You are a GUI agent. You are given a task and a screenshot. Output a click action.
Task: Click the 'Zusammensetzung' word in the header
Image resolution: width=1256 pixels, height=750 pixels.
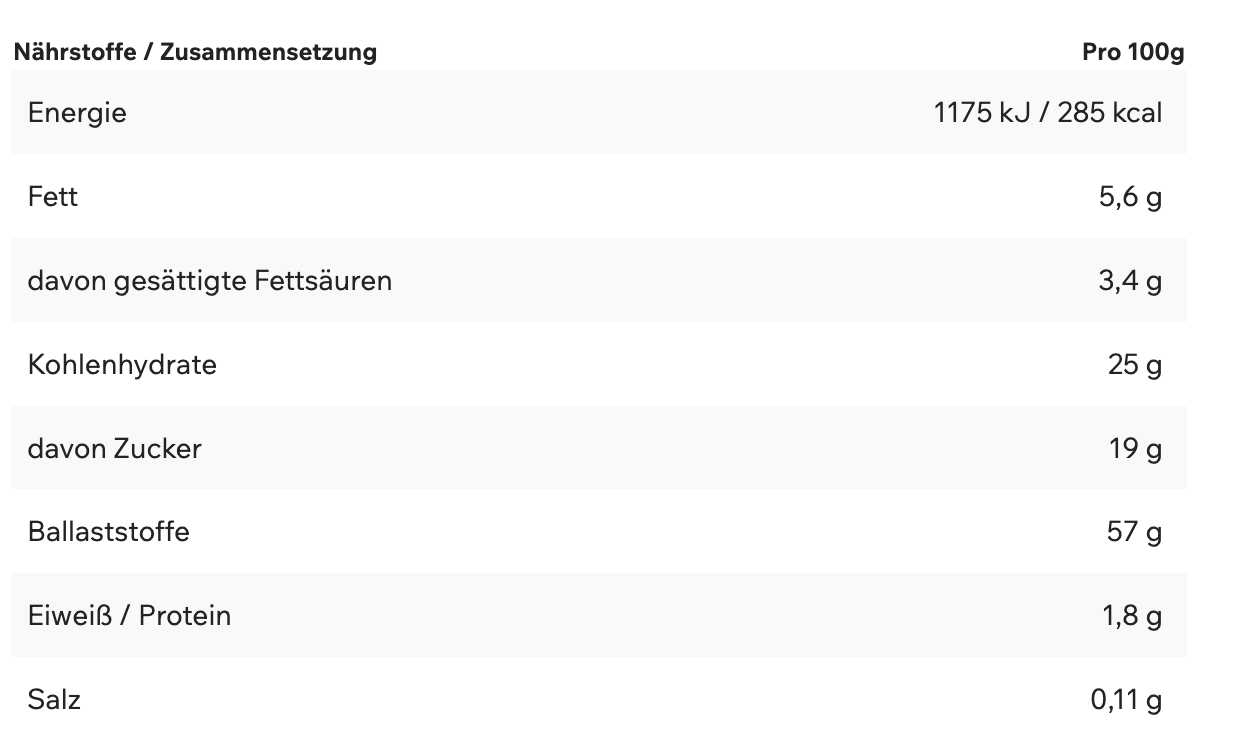click(x=268, y=52)
